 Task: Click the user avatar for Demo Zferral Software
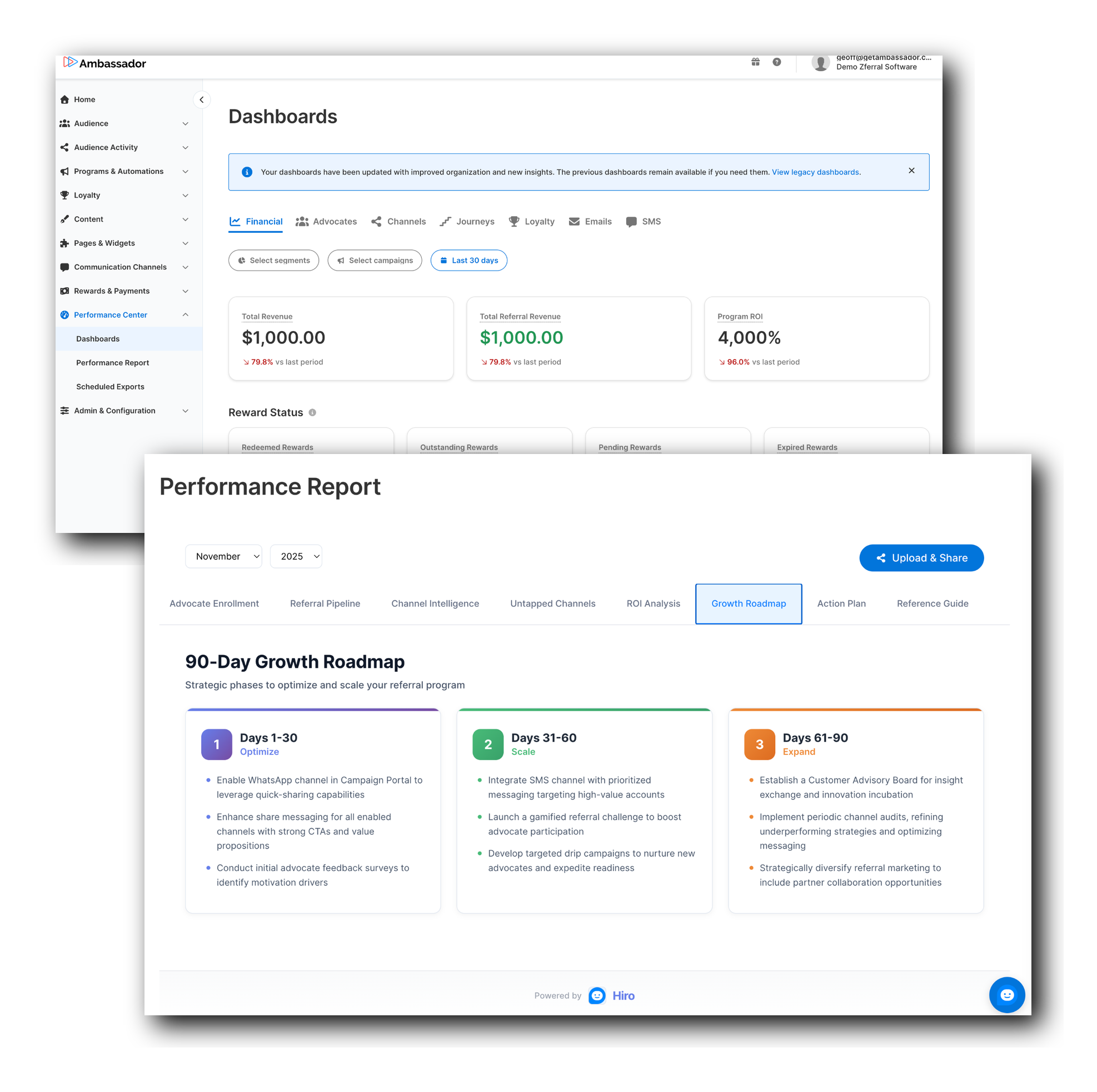(x=820, y=63)
